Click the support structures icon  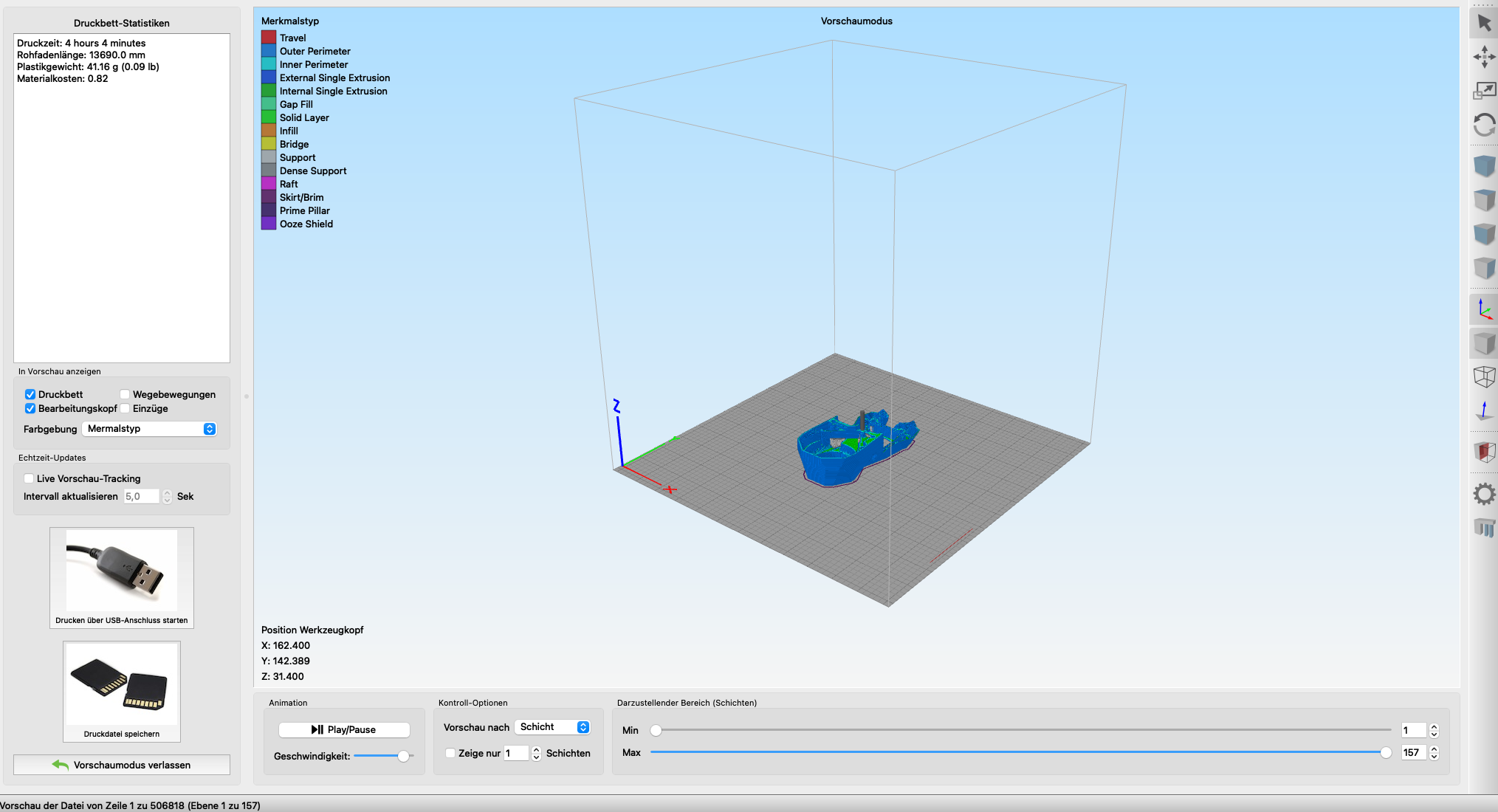[x=1484, y=527]
